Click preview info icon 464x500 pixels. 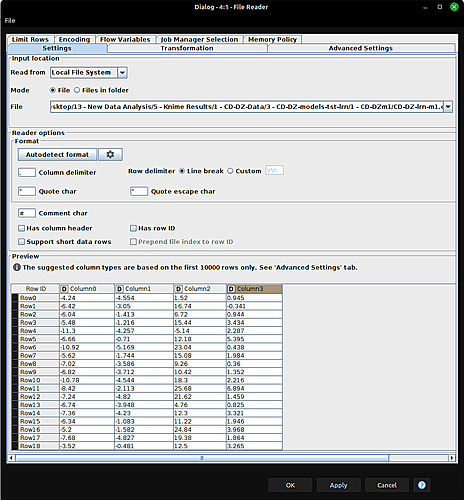pos(17,267)
